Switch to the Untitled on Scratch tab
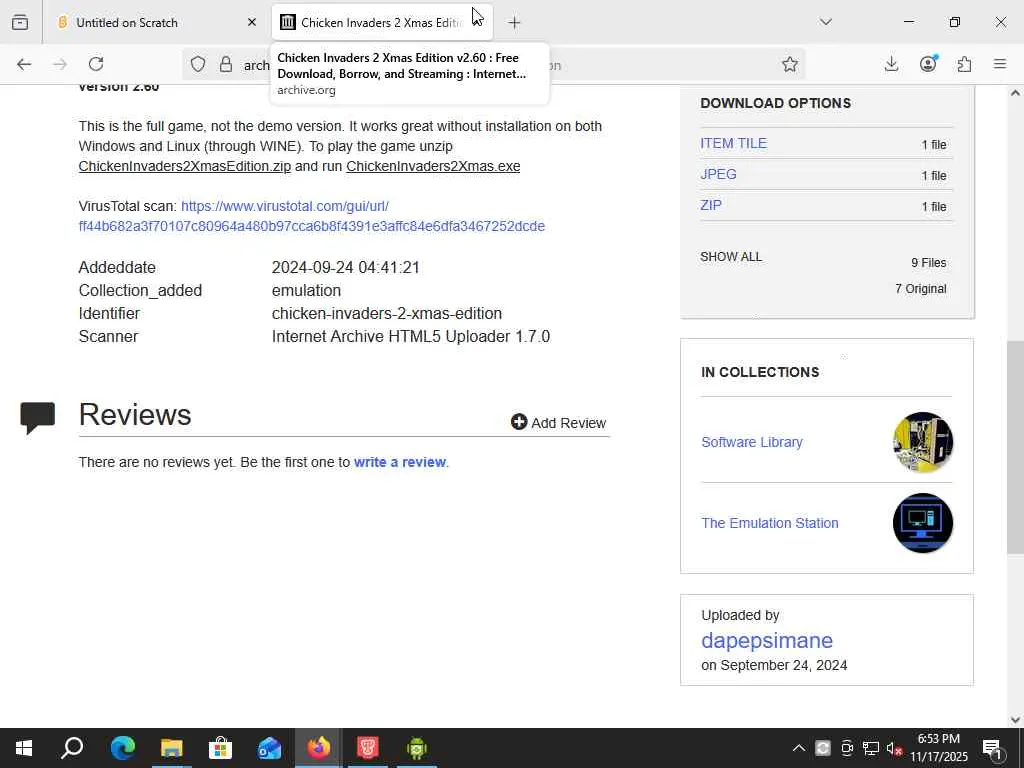 [x=156, y=22]
